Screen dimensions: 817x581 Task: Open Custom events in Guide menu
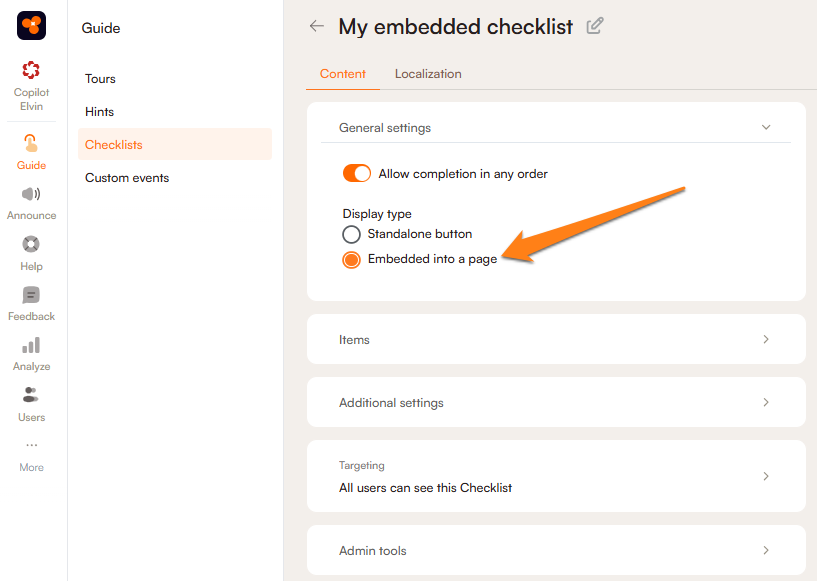pos(127,178)
